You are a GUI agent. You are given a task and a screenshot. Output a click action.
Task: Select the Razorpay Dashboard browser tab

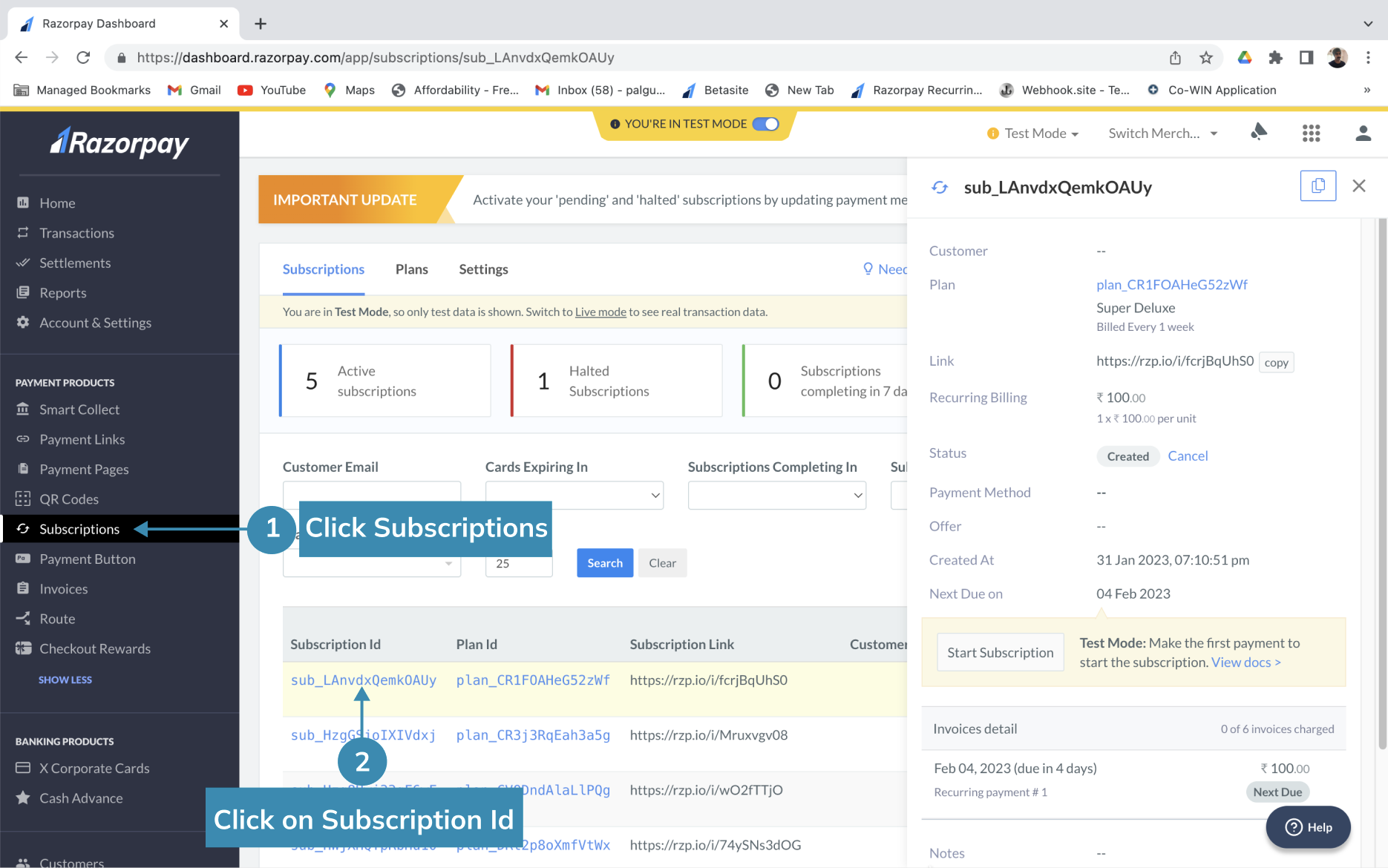123,24
